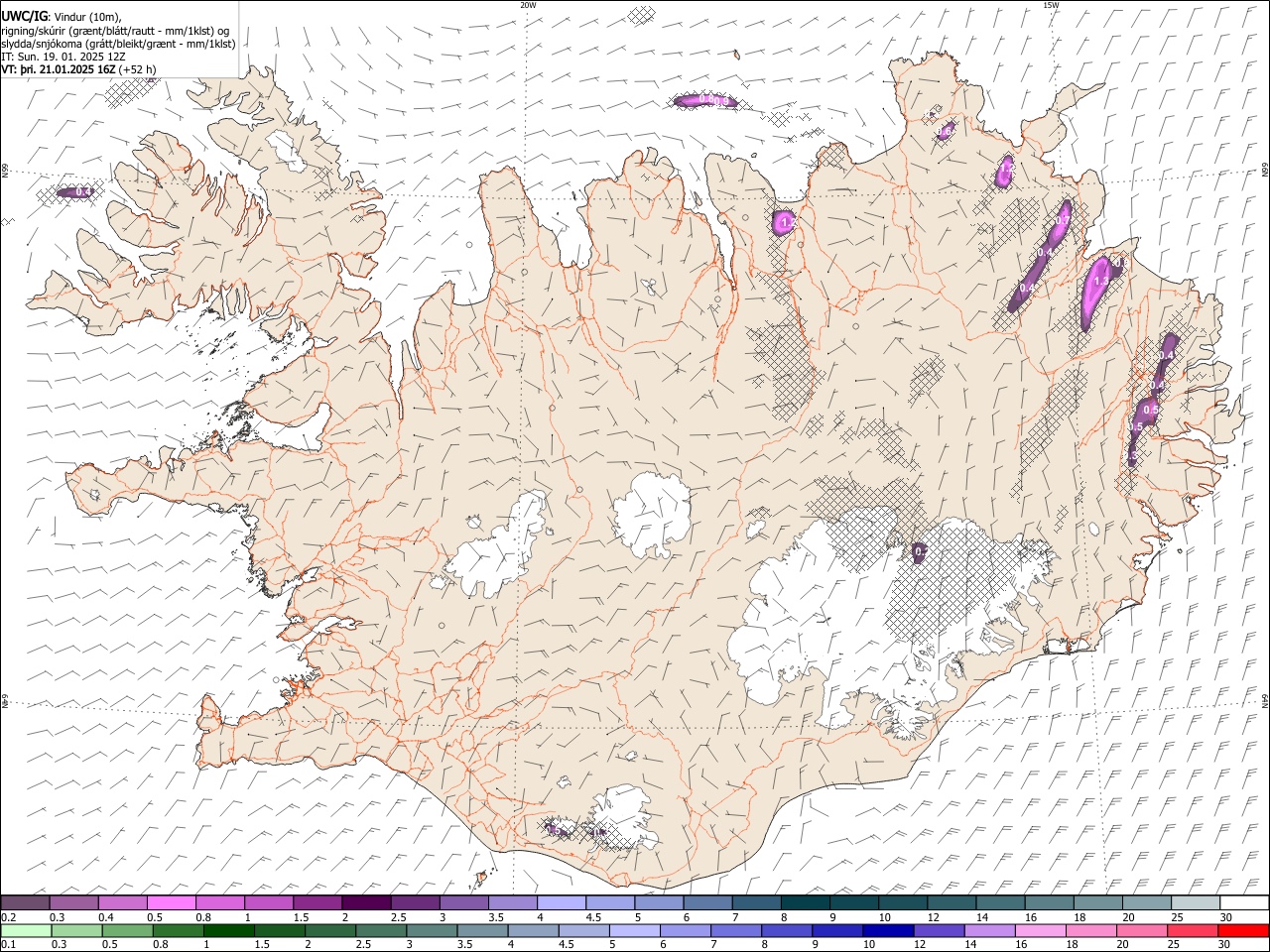
Task: Click the top-row swatch between 3.5 and 4
Action: click(513, 902)
